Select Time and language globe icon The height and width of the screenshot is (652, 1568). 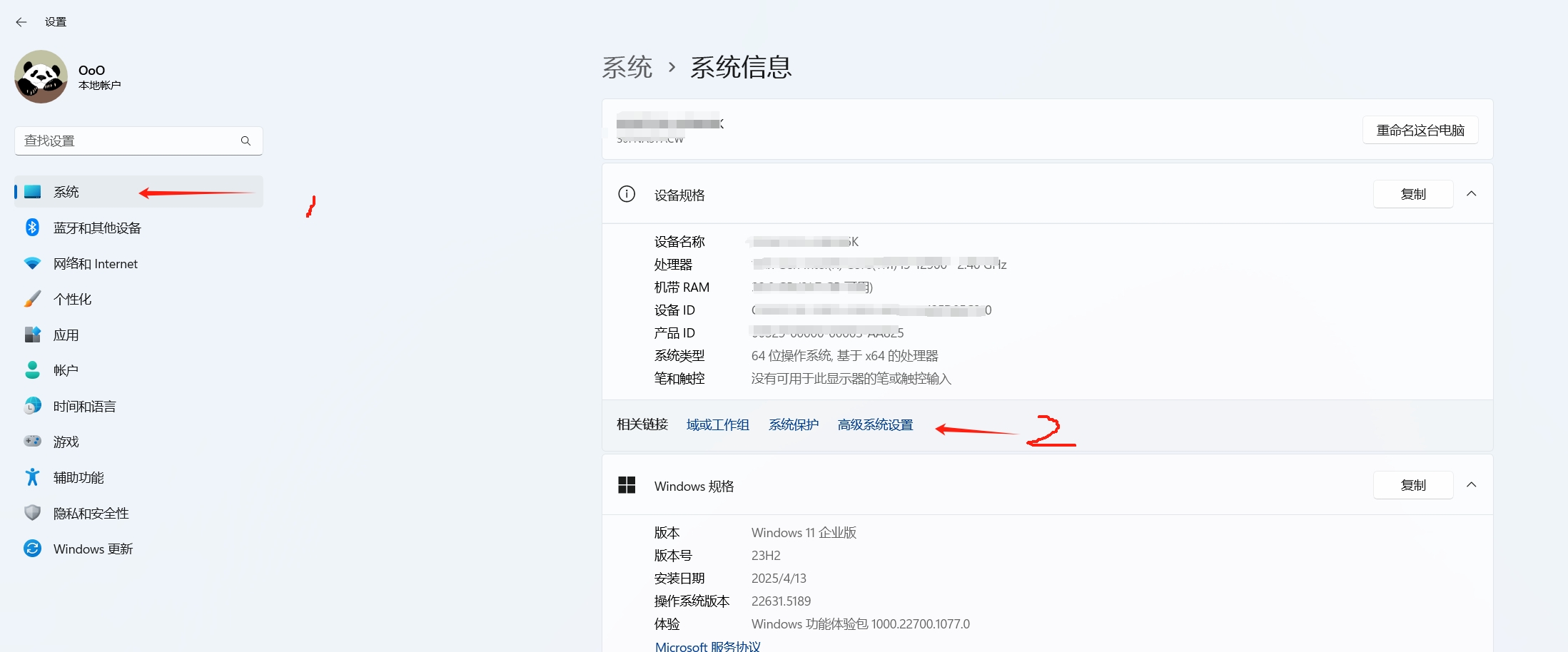pyautogui.click(x=32, y=406)
